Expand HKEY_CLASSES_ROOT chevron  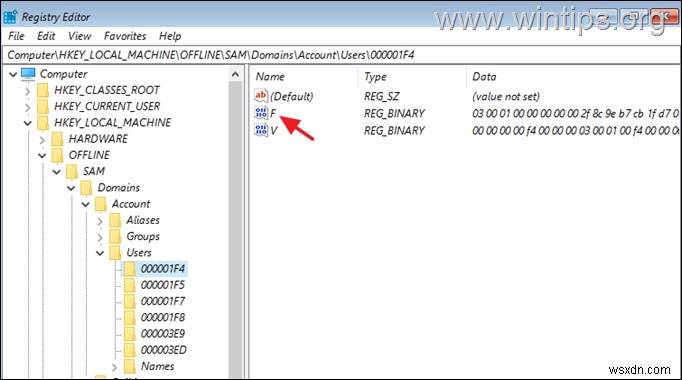(27, 91)
